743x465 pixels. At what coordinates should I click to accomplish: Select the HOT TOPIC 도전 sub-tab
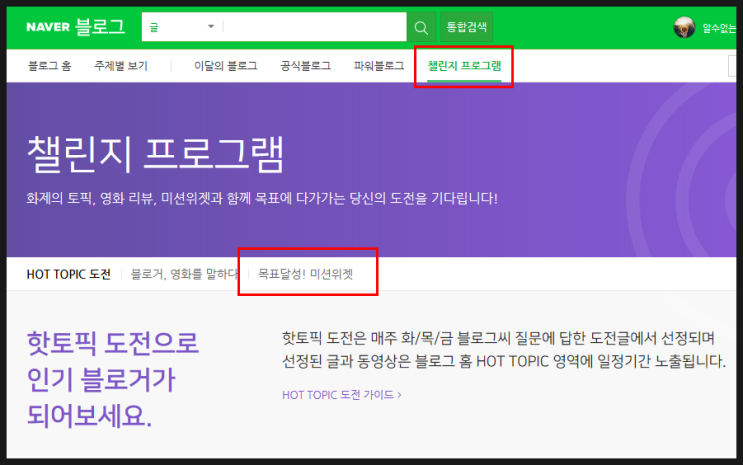(69, 274)
